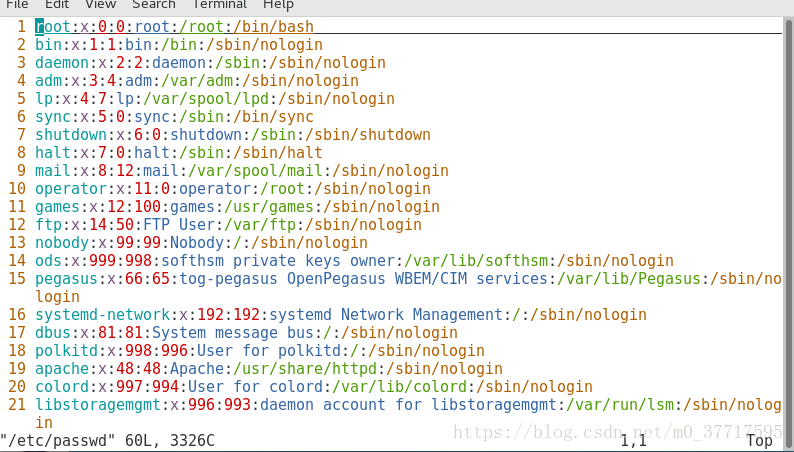794x452 pixels.
Task: Click "System message bus" comment on line 17
Action: (233, 333)
